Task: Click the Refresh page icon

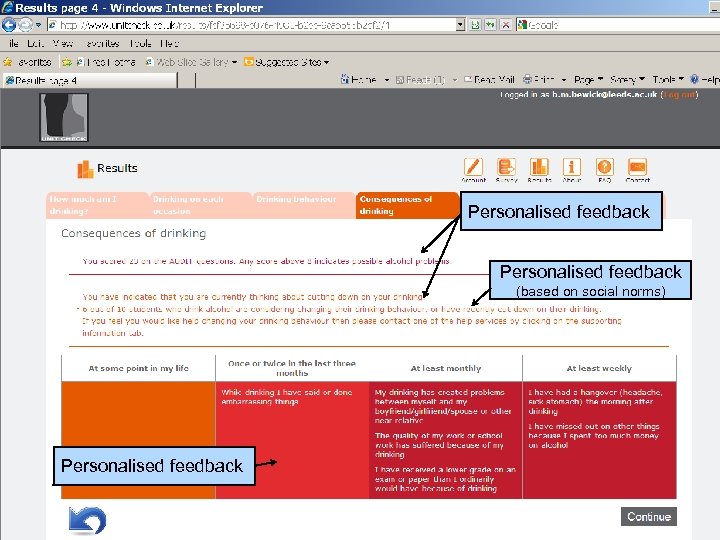Action: click(490, 25)
